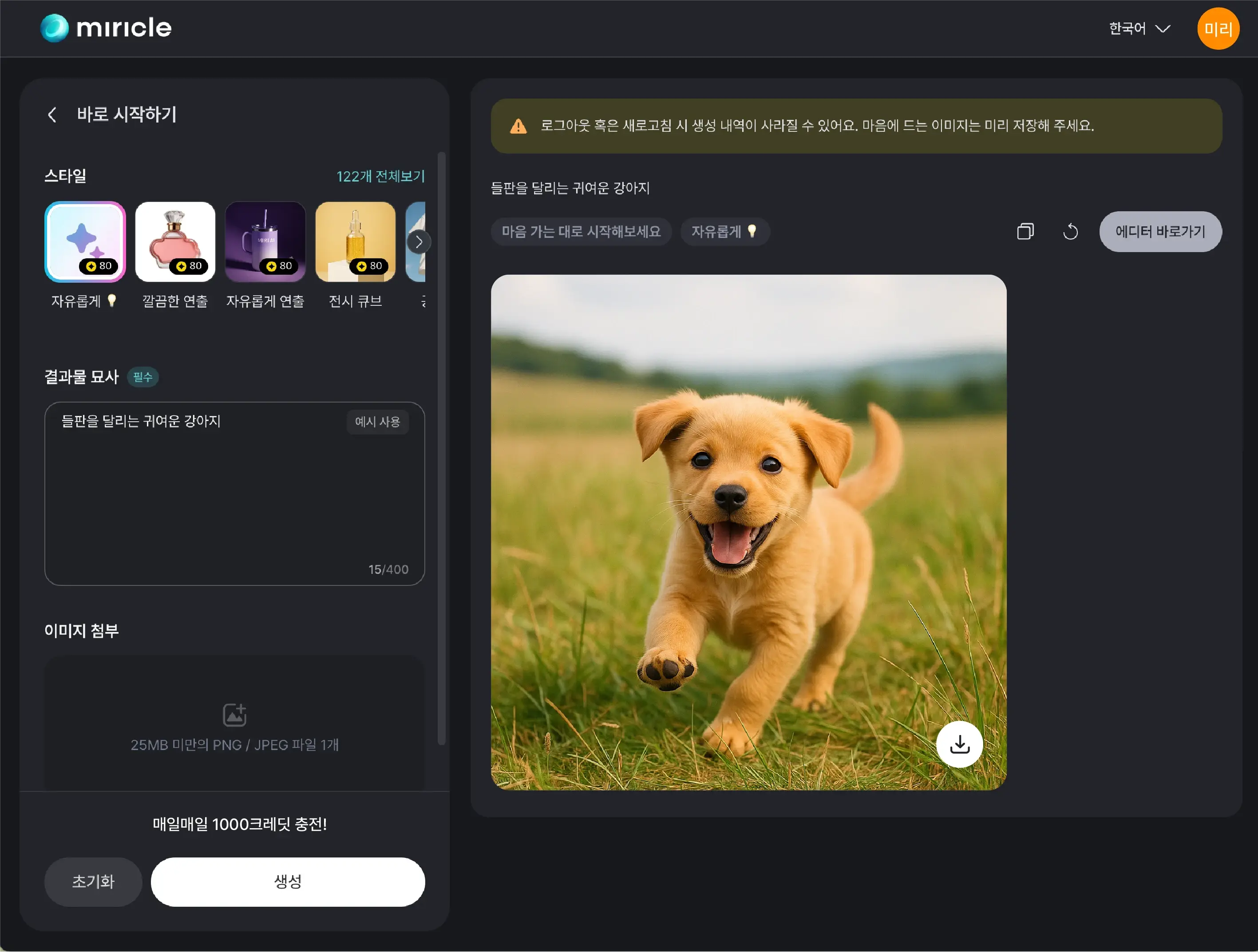The image size is (1258, 952).
Task: Click the download icon on puppy image
Action: [x=959, y=744]
